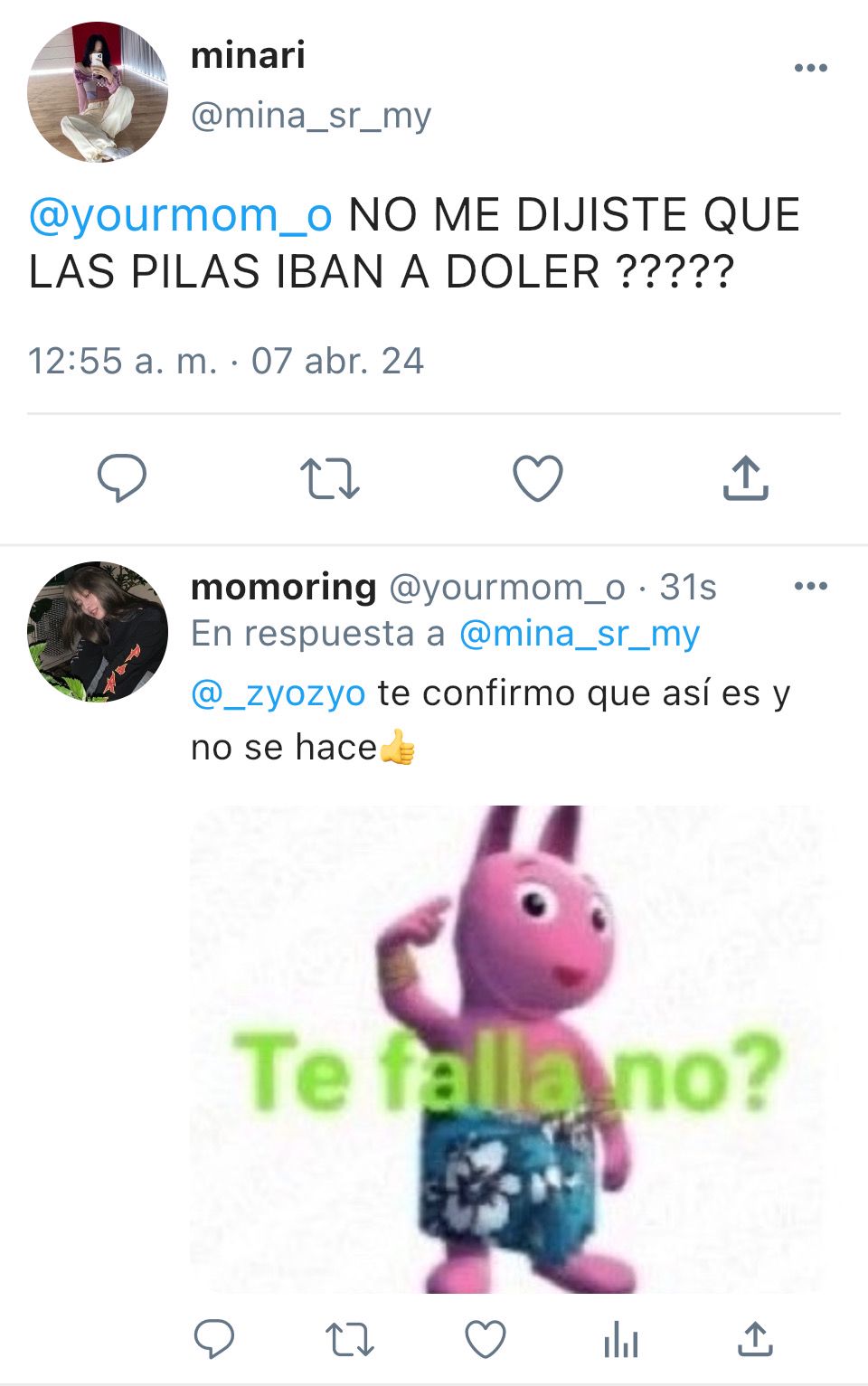The height and width of the screenshot is (1386, 868).
Task: Open @mina_sr_my link in reply header
Action: (580, 634)
